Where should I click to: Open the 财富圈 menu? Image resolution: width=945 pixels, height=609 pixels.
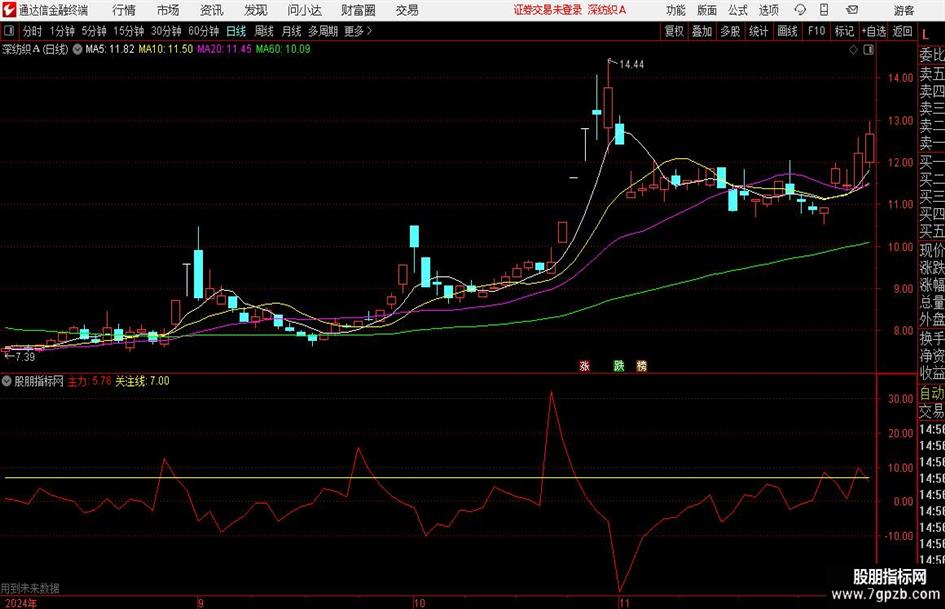point(359,10)
